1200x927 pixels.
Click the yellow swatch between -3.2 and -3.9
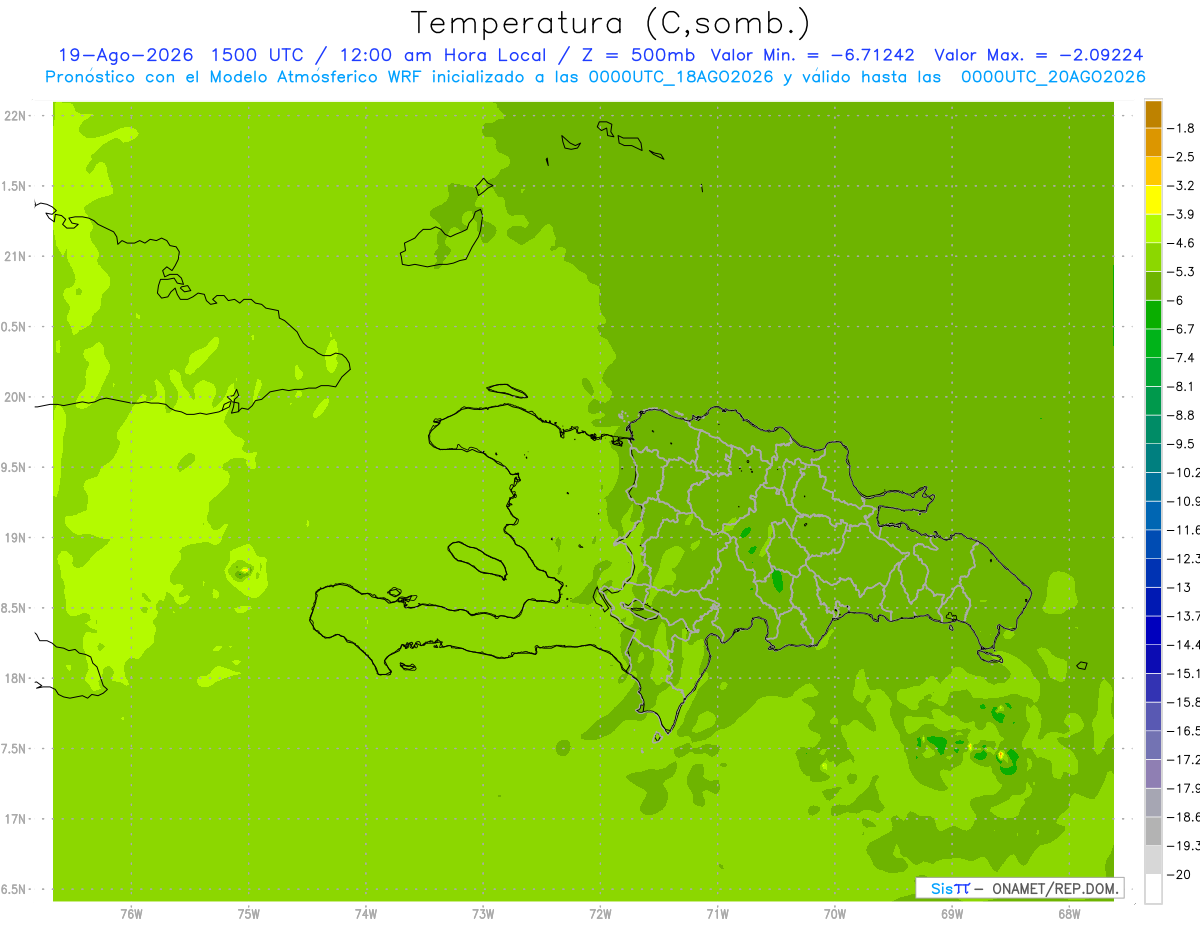1153,200
